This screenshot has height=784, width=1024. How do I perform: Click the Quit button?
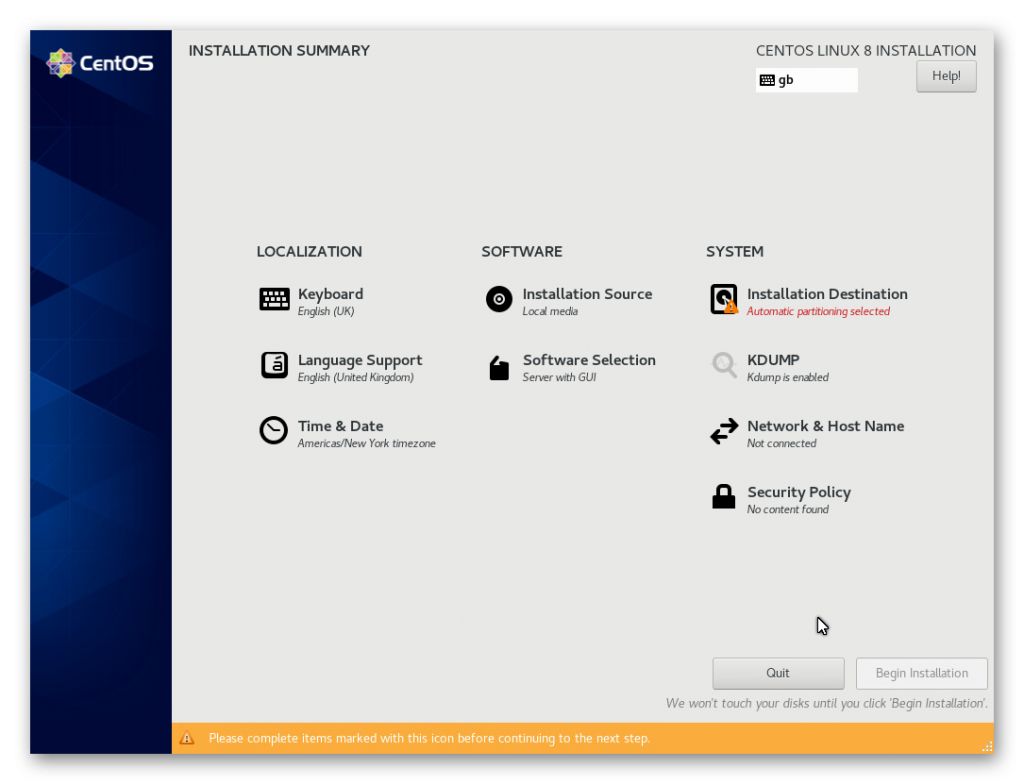click(778, 673)
